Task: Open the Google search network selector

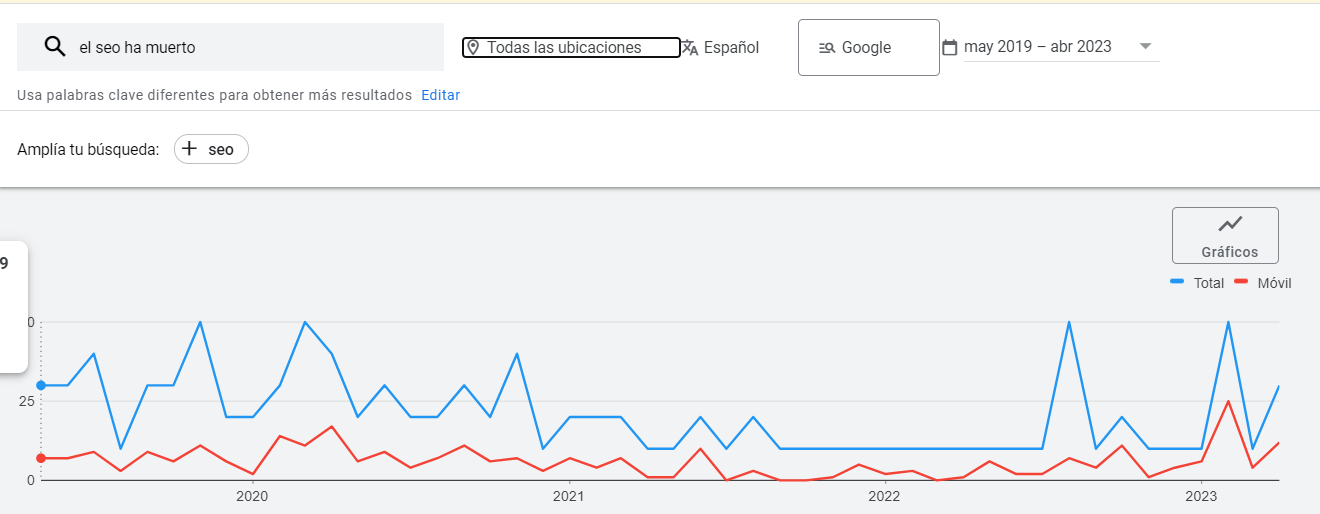Action: [868, 47]
